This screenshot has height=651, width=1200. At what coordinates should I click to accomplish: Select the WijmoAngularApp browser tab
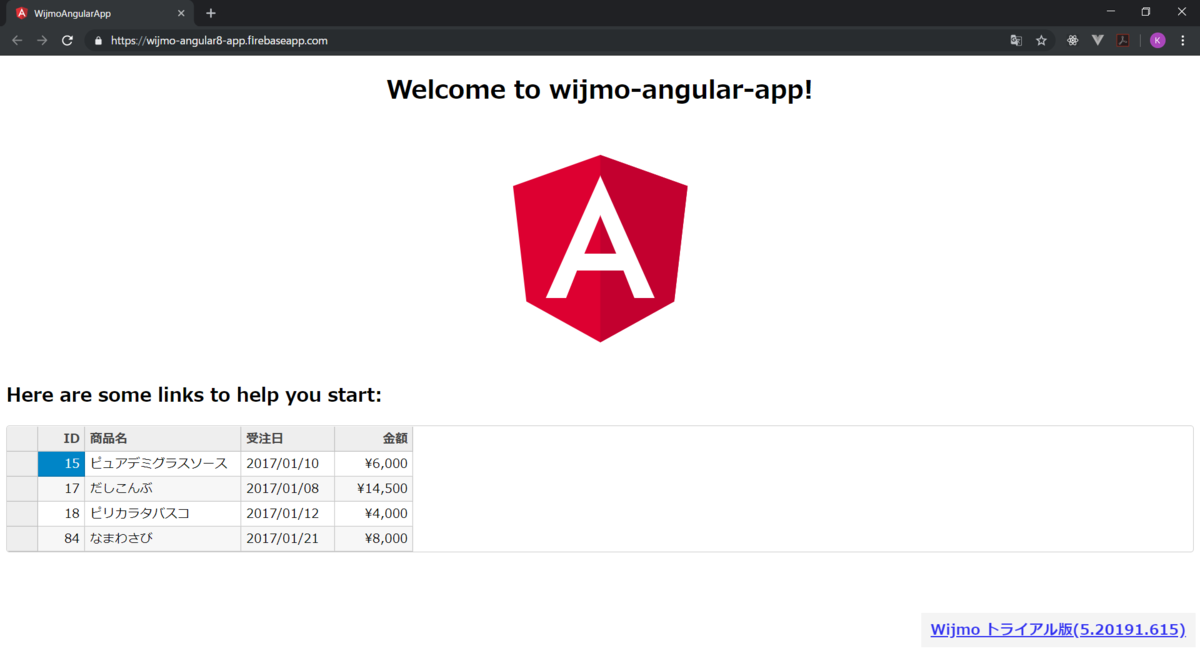[100, 14]
